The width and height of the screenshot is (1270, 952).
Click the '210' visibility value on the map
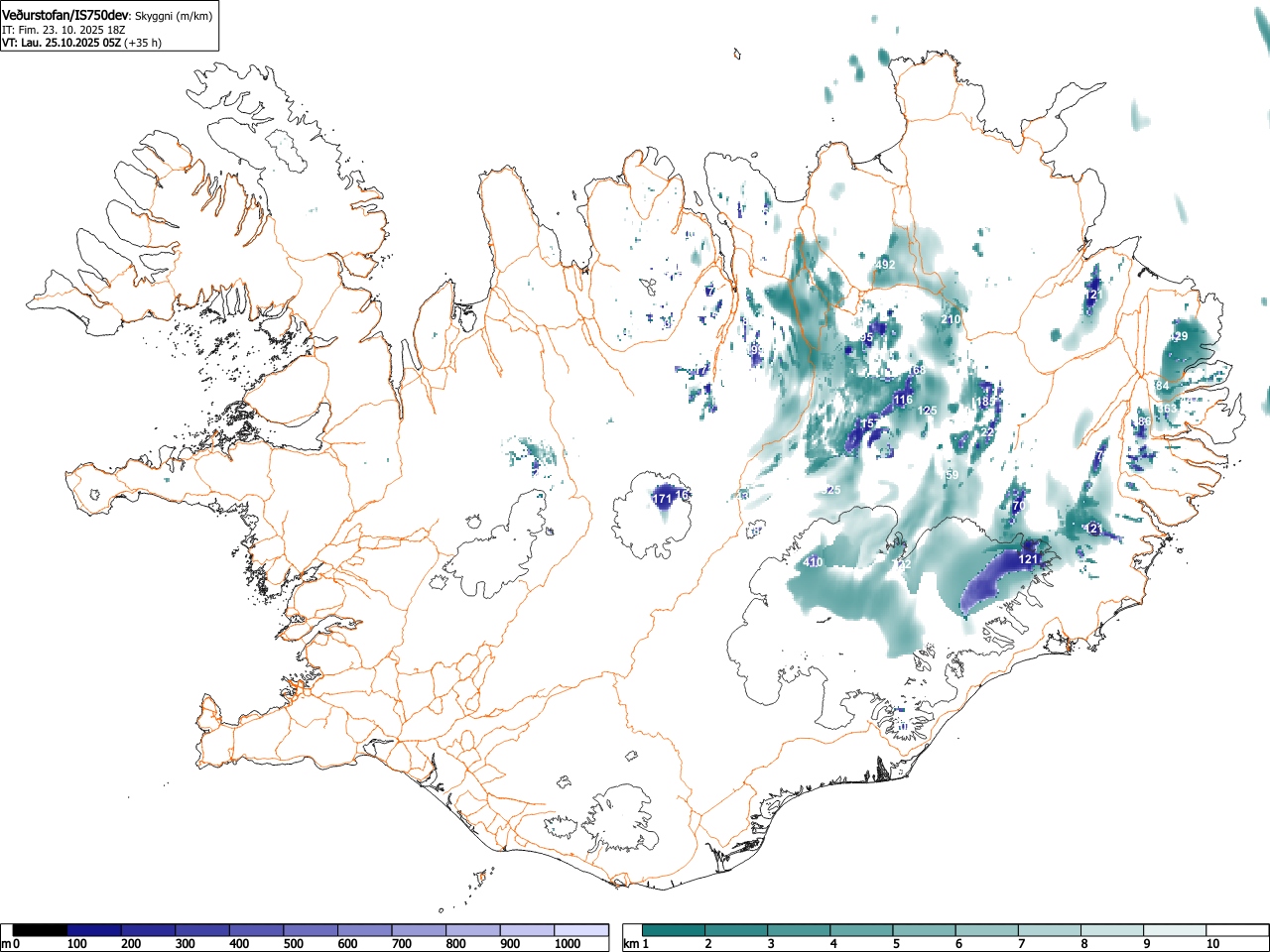coord(951,320)
